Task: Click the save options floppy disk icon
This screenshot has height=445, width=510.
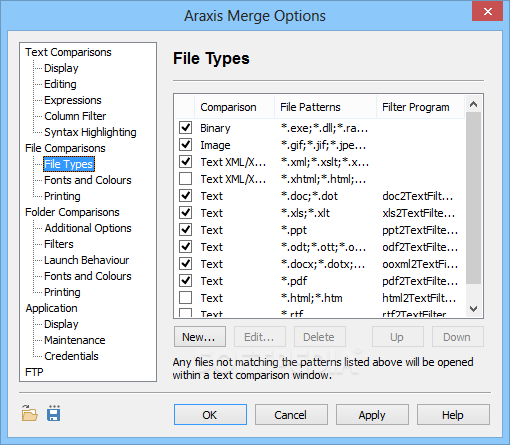Action: 53,414
